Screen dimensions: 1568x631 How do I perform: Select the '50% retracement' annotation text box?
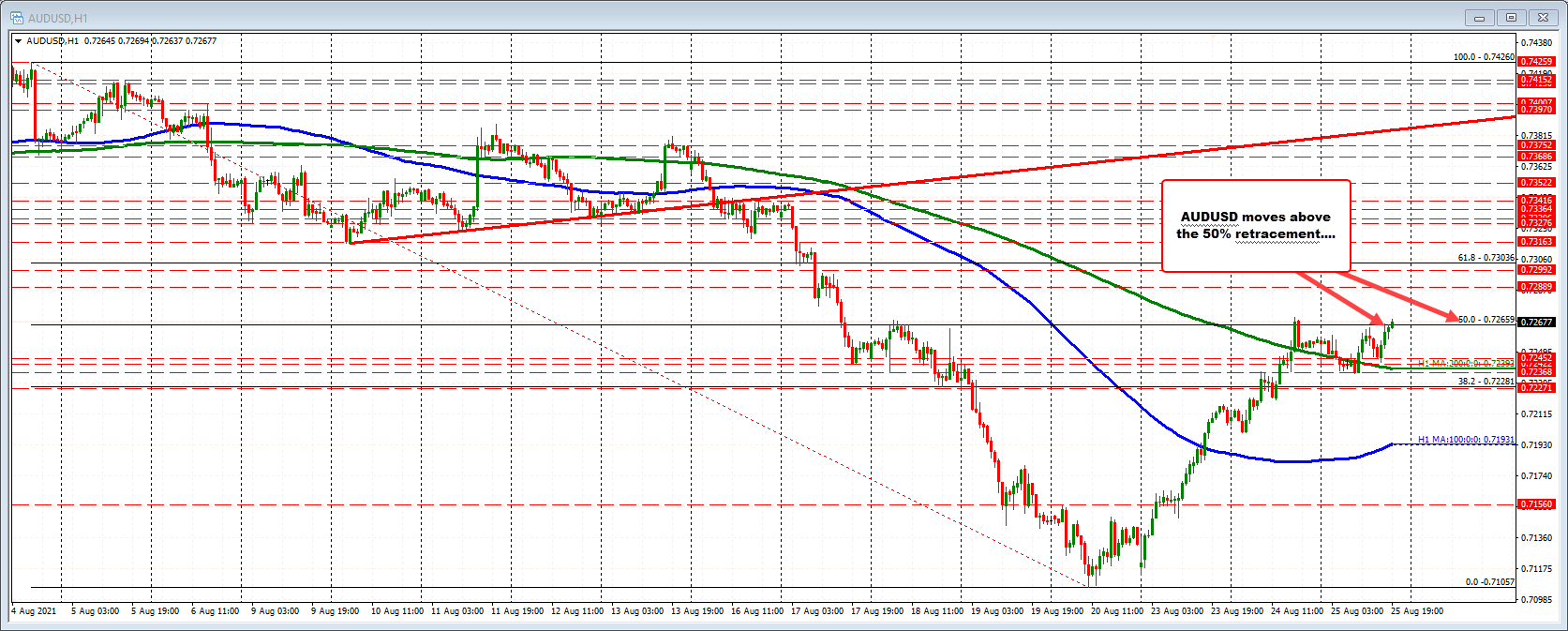pos(1256,226)
